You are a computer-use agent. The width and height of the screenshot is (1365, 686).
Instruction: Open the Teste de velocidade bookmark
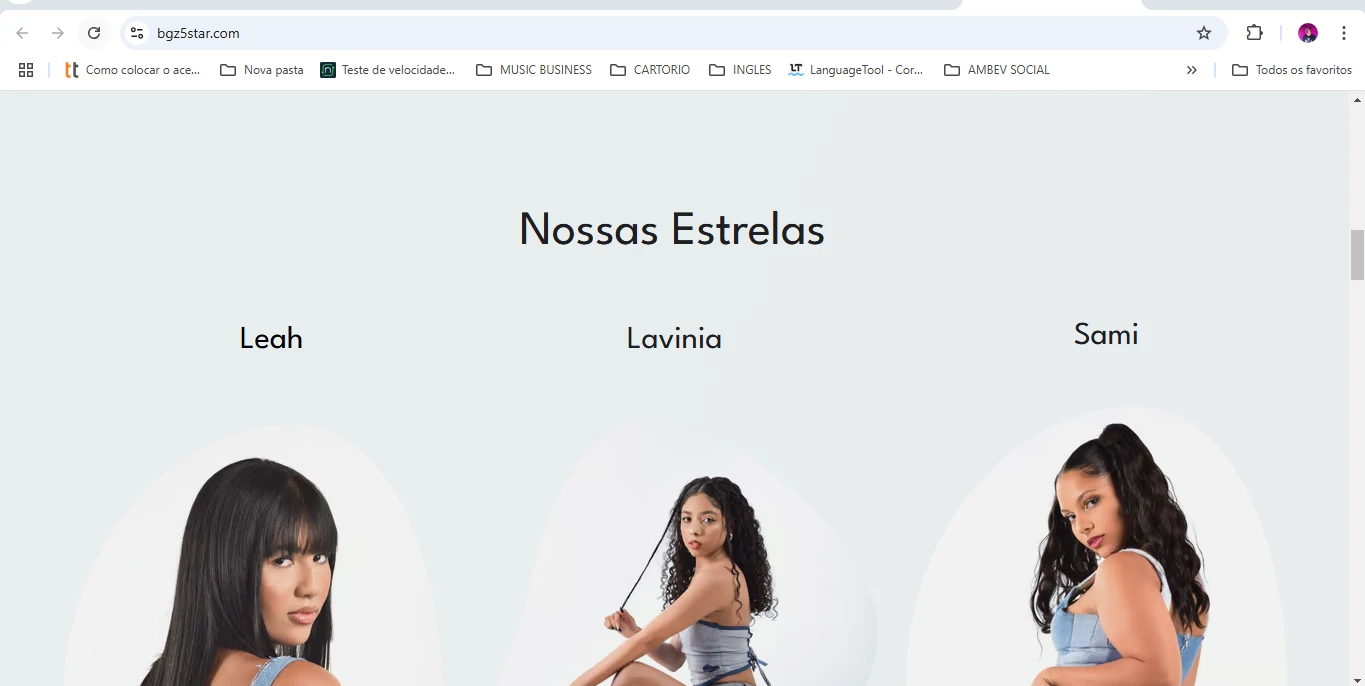point(388,70)
